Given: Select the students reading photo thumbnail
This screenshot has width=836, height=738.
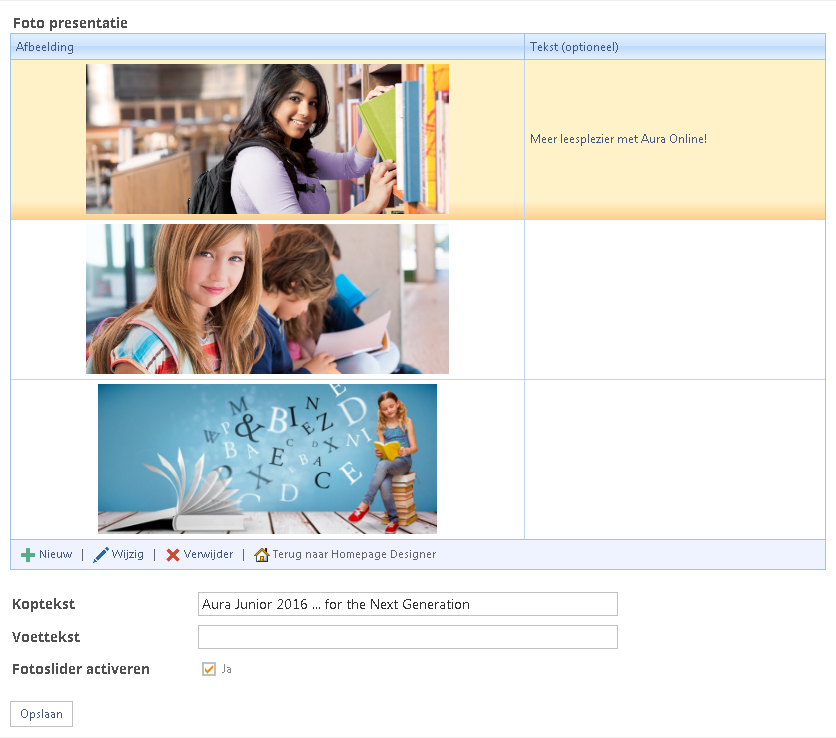Looking at the screenshot, I should pos(267,299).
